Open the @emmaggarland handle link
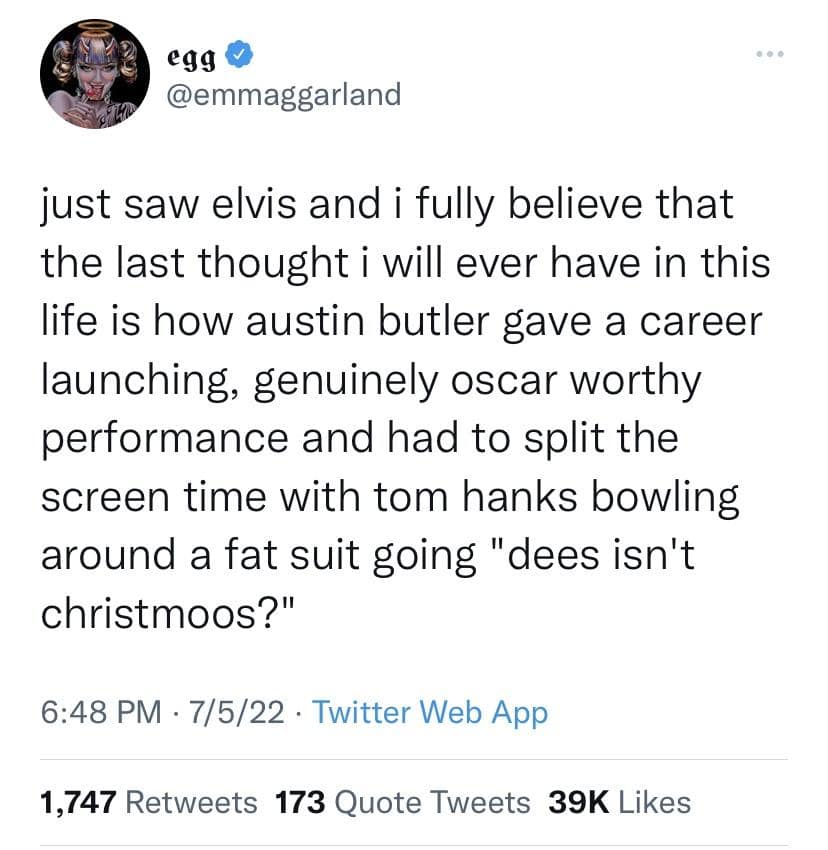 283,95
